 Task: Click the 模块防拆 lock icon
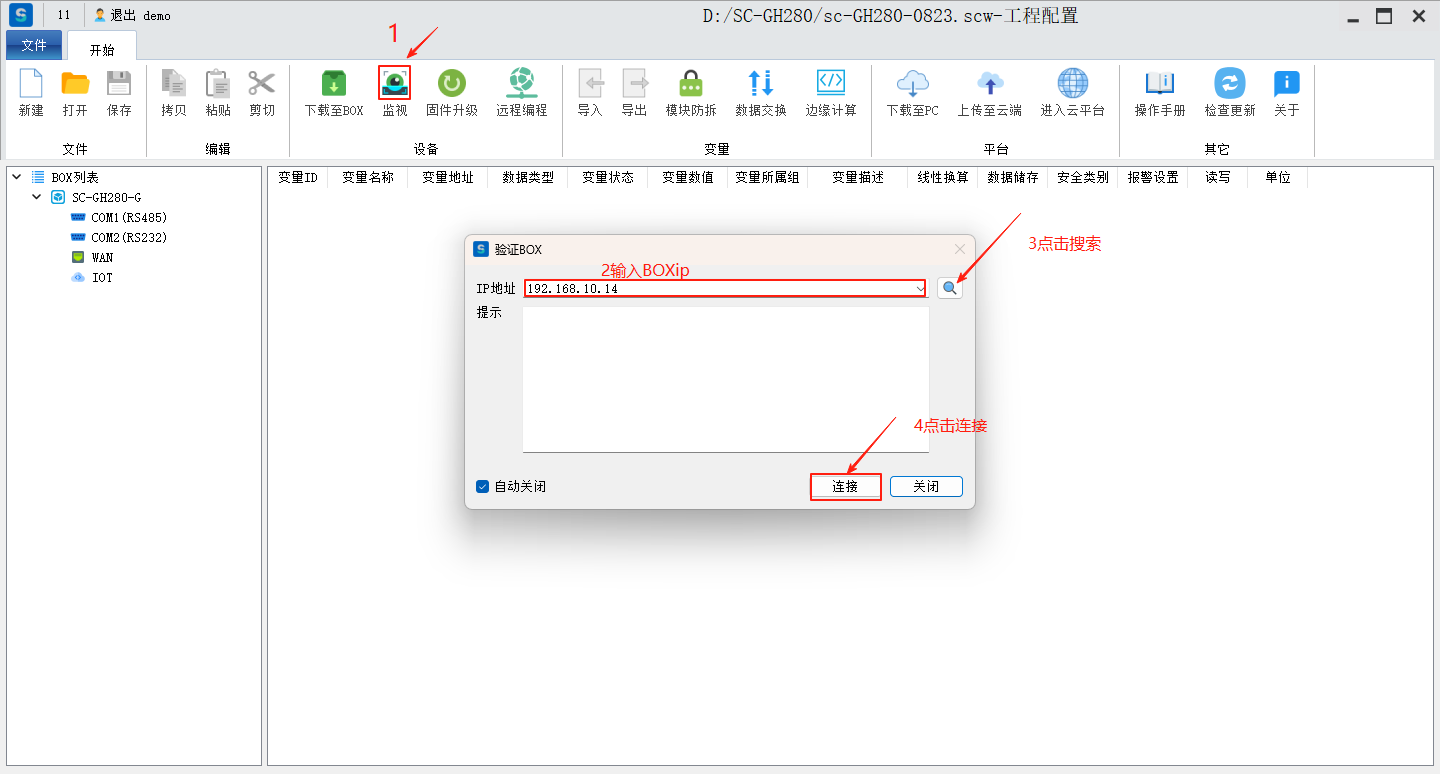(x=690, y=84)
